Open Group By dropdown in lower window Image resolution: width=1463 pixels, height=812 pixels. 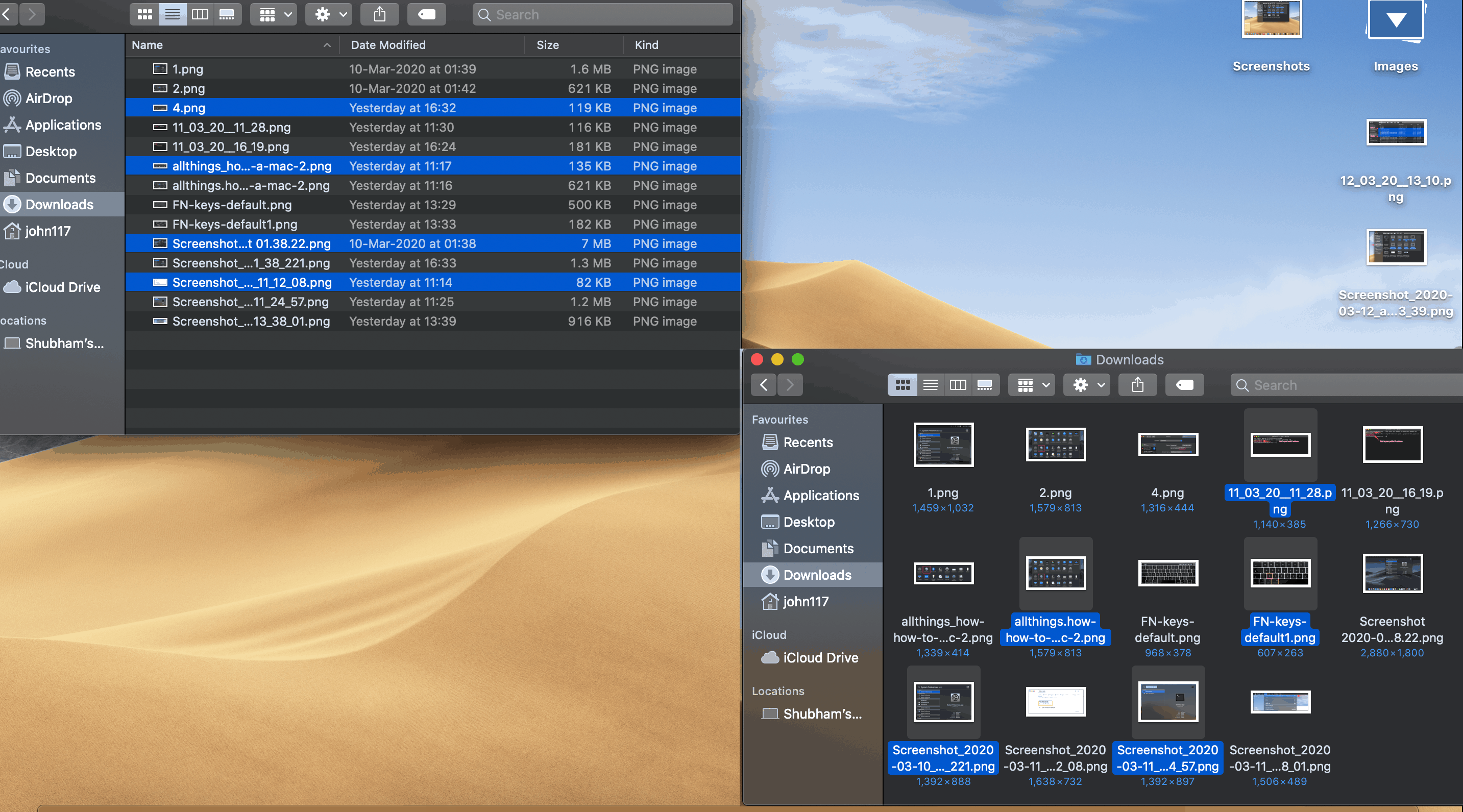1032,385
